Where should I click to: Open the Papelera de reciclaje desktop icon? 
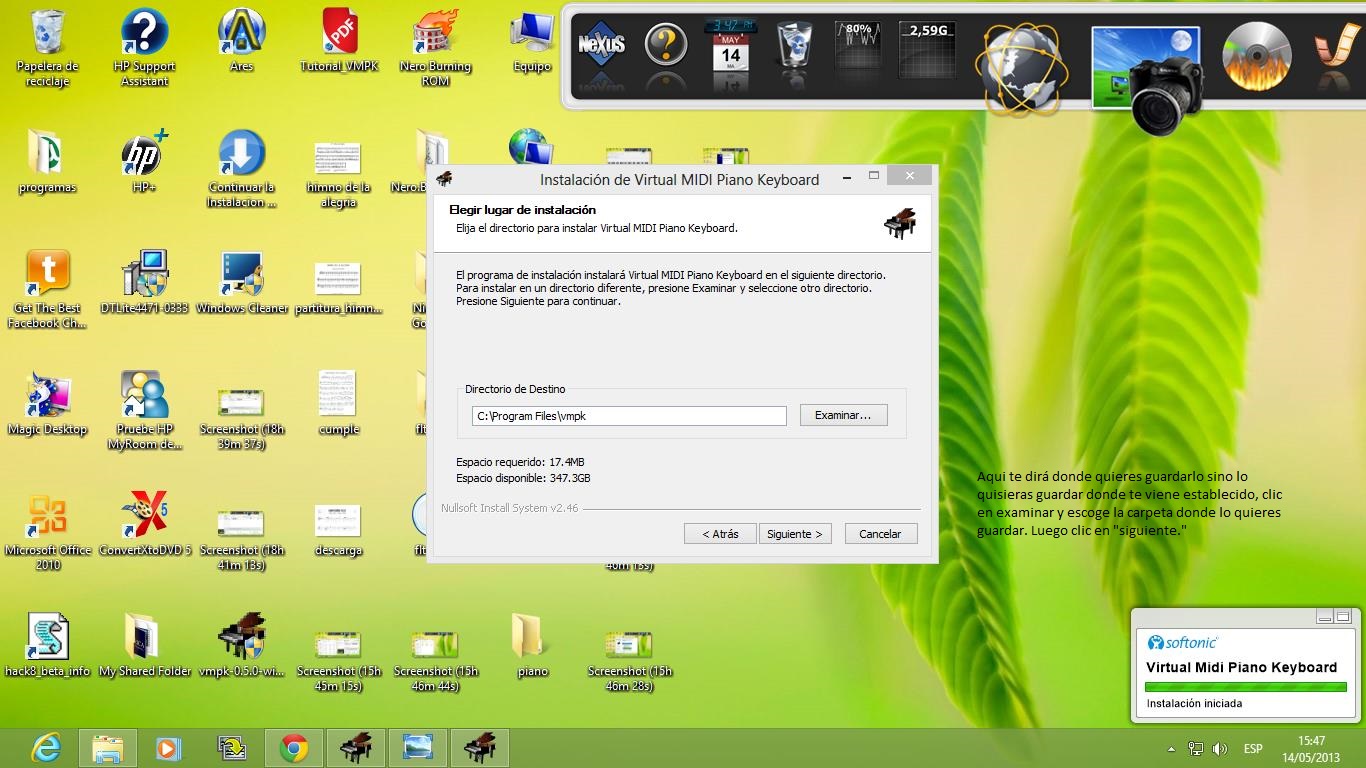click(x=47, y=48)
